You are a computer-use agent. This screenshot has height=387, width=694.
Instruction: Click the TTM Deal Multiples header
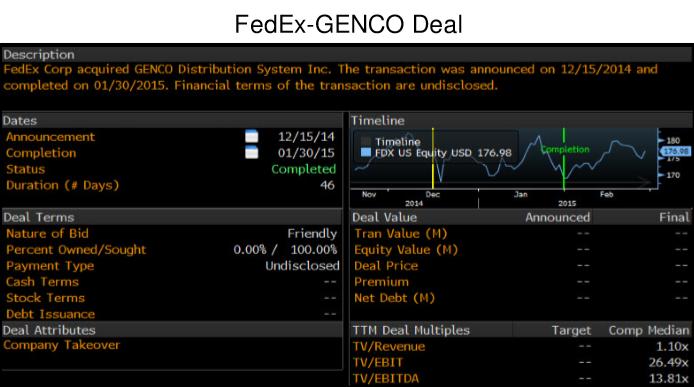coord(411,330)
